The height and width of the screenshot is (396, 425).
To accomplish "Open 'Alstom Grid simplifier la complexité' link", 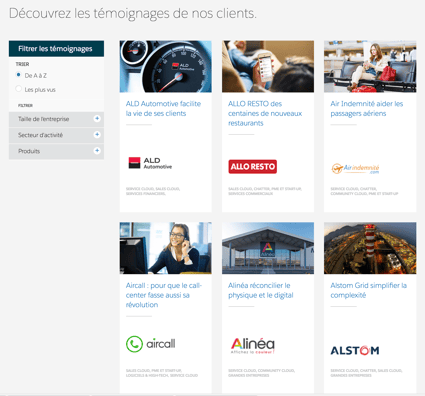I will click(x=368, y=290).
